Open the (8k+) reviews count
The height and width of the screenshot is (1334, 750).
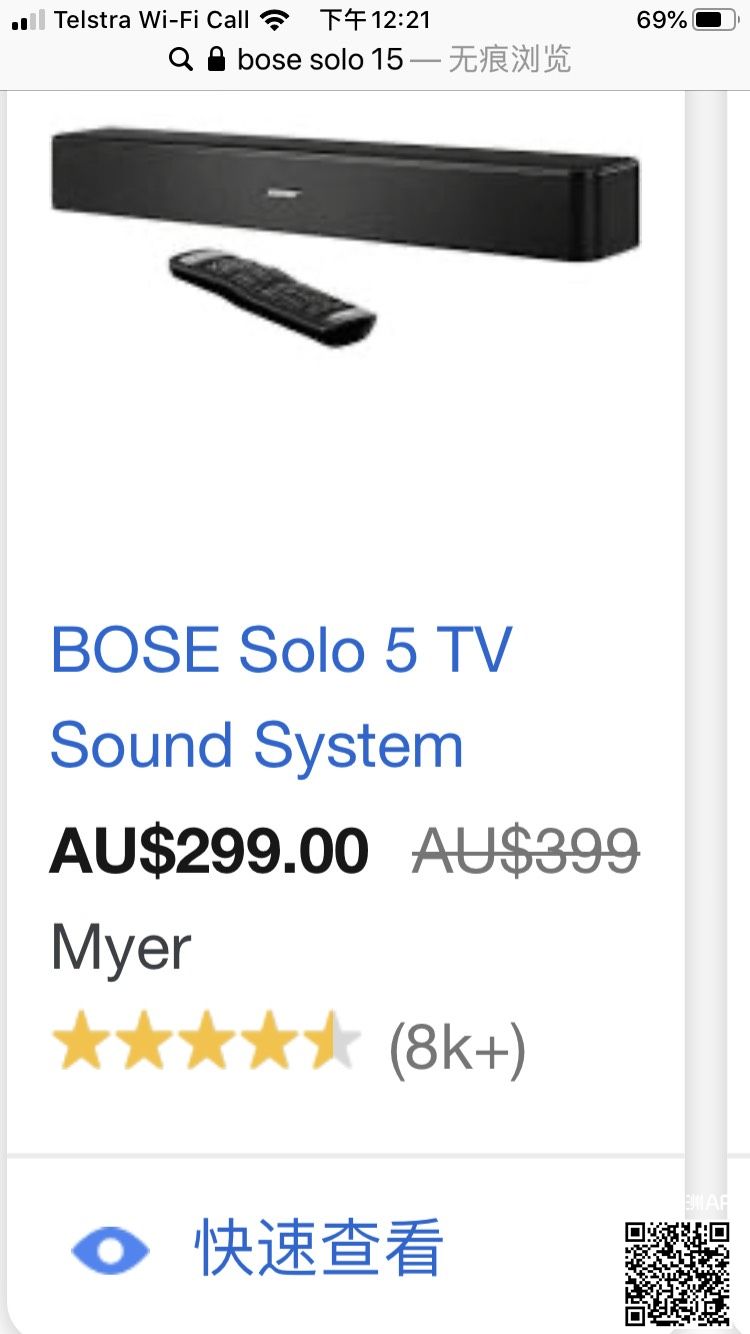tap(457, 1047)
